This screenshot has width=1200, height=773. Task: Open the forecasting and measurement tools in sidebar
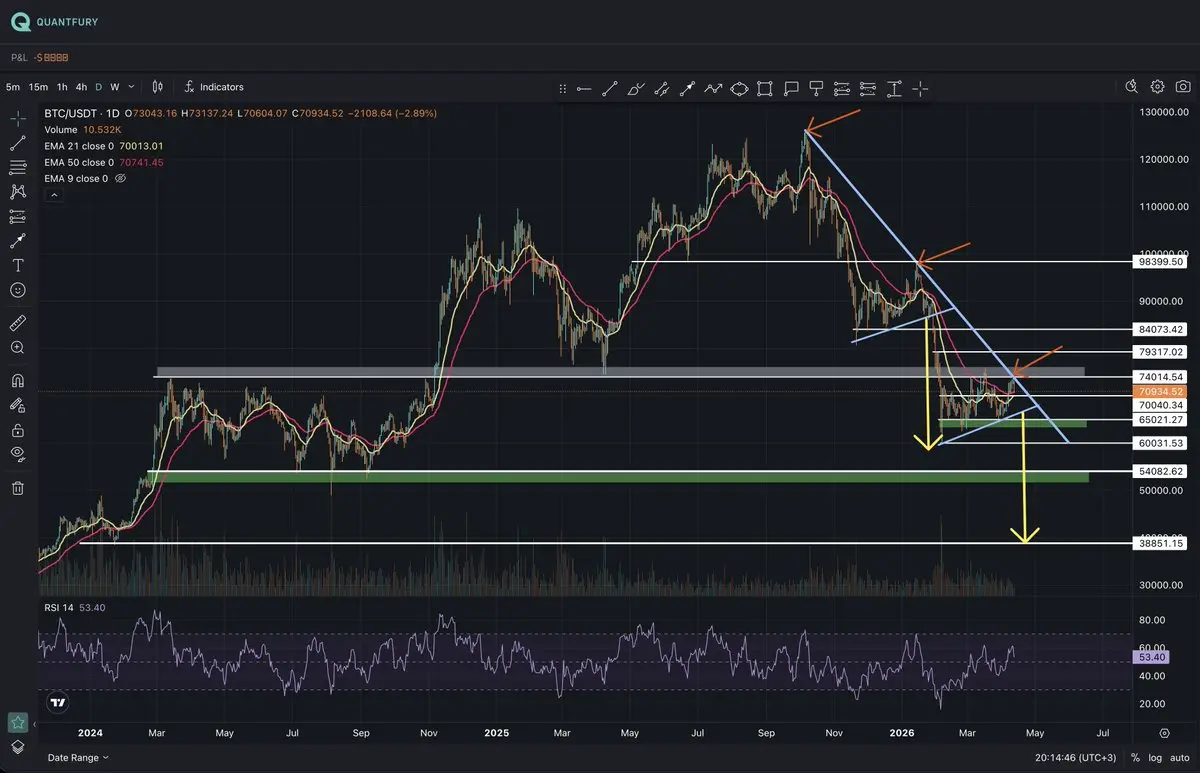[18, 216]
